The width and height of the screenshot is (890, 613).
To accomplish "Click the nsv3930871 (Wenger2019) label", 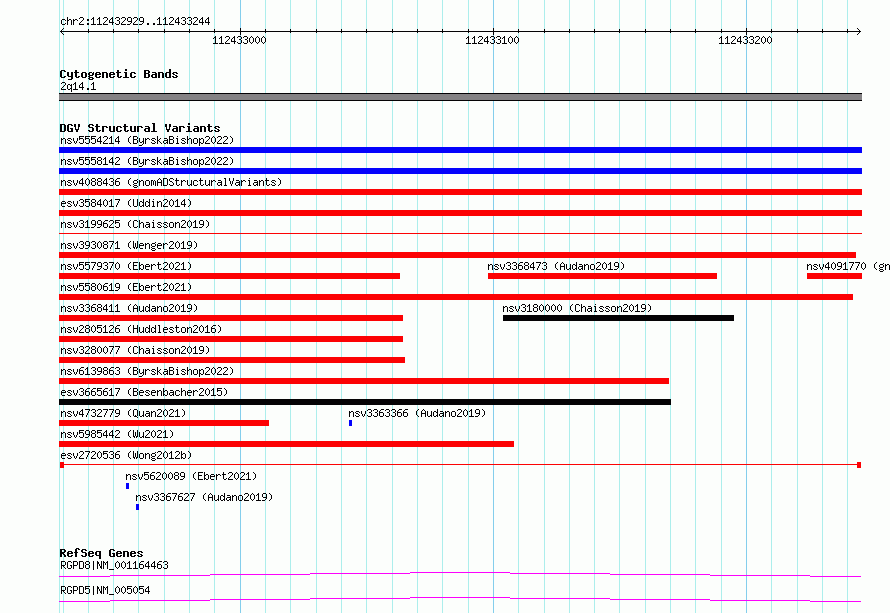I will click(x=129, y=245).
